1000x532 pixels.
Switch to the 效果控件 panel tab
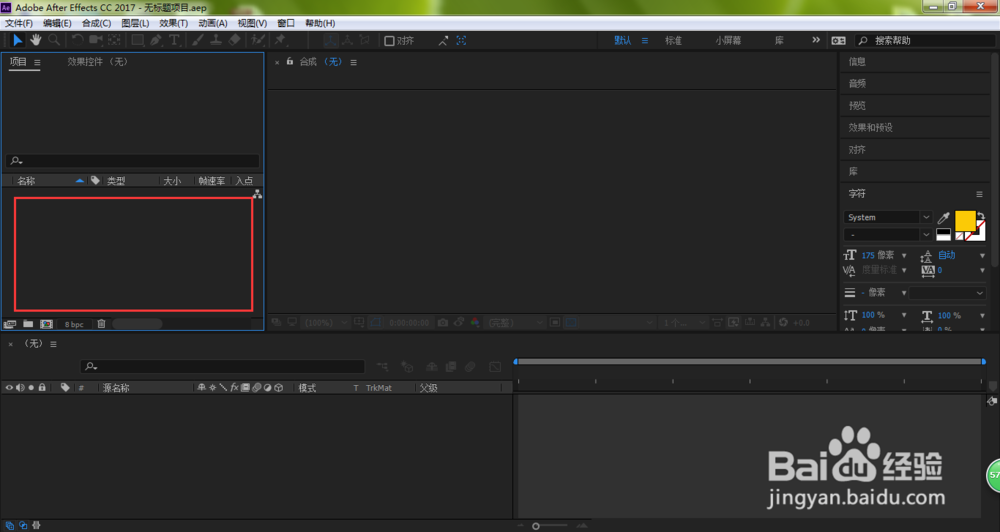99,62
